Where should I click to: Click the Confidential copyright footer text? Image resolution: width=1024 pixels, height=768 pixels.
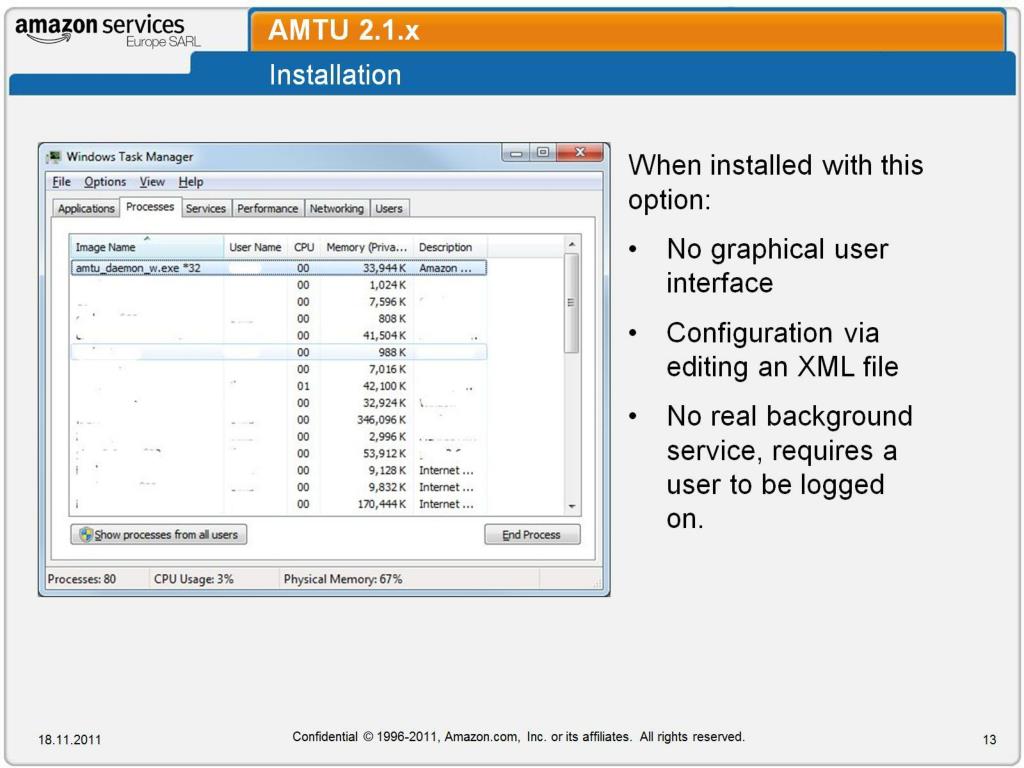(x=519, y=737)
